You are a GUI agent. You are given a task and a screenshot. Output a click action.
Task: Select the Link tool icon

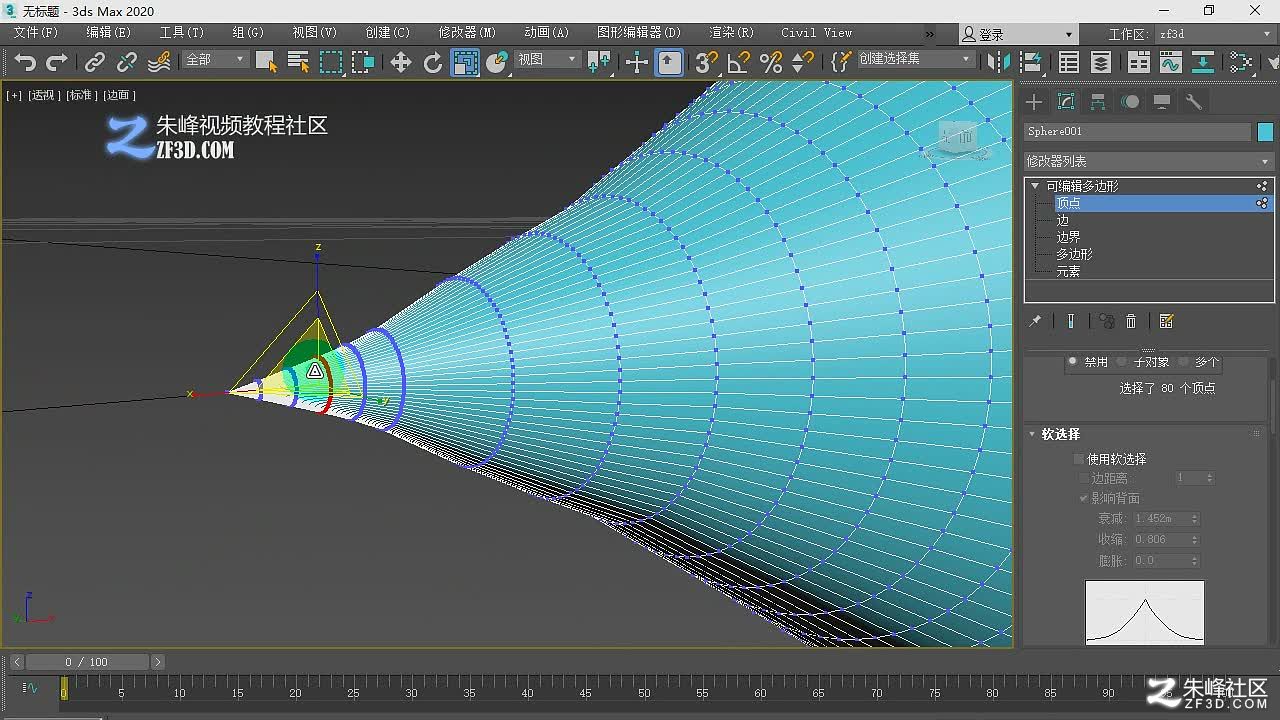tap(94, 62)
